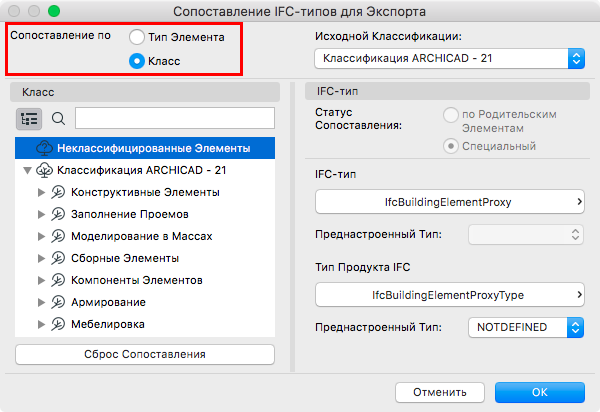Click the Конструктивные Элементы class icon
The height and width of the screenshot is (412, 600).
(x=57, y=192)
